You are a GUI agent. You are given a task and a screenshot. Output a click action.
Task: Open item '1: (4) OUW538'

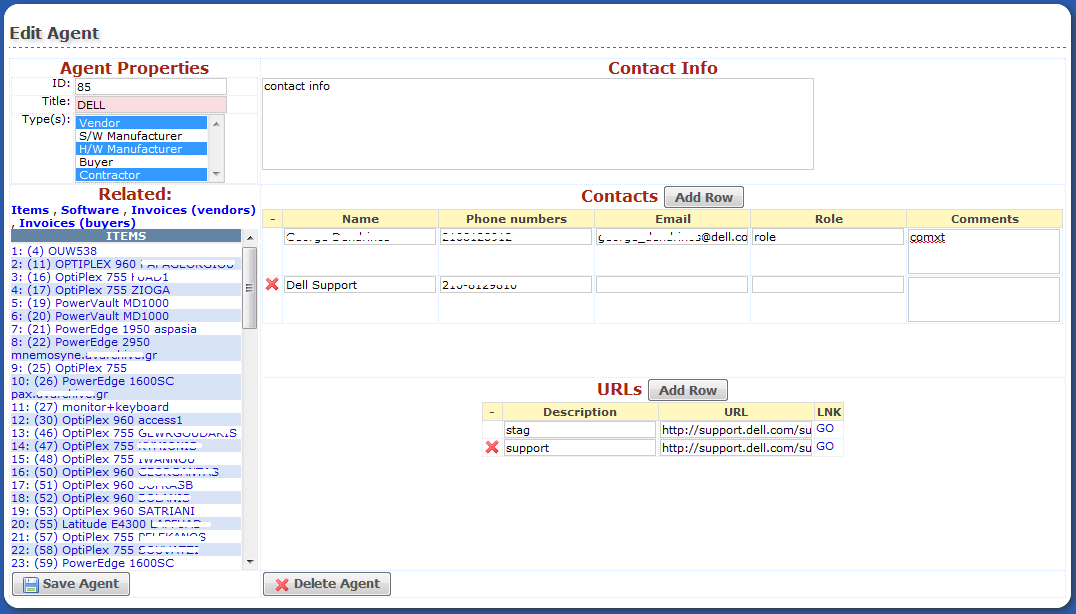point(54,251)
